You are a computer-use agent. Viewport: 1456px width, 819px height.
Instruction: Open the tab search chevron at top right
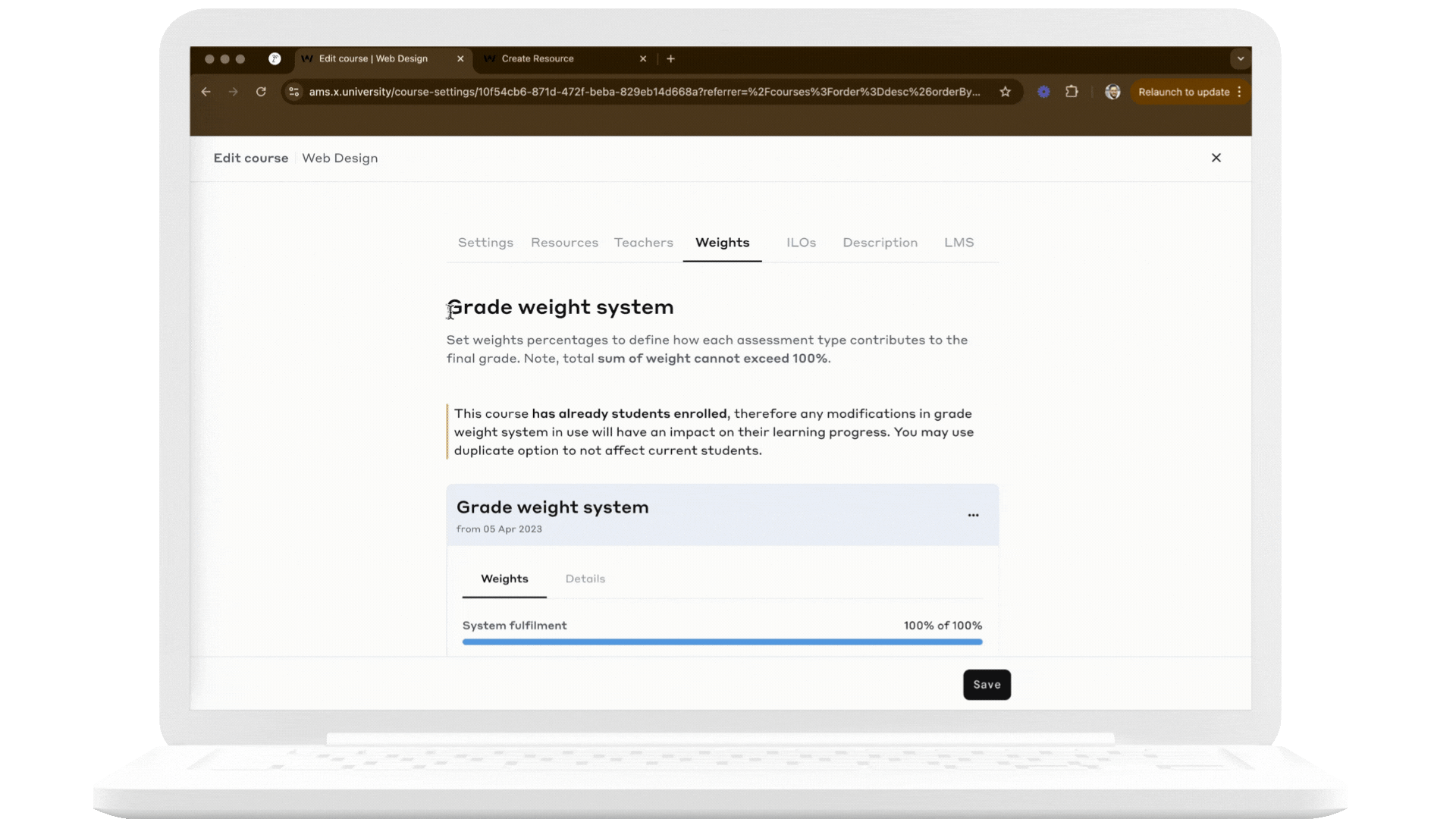(x=1239, y=58)
